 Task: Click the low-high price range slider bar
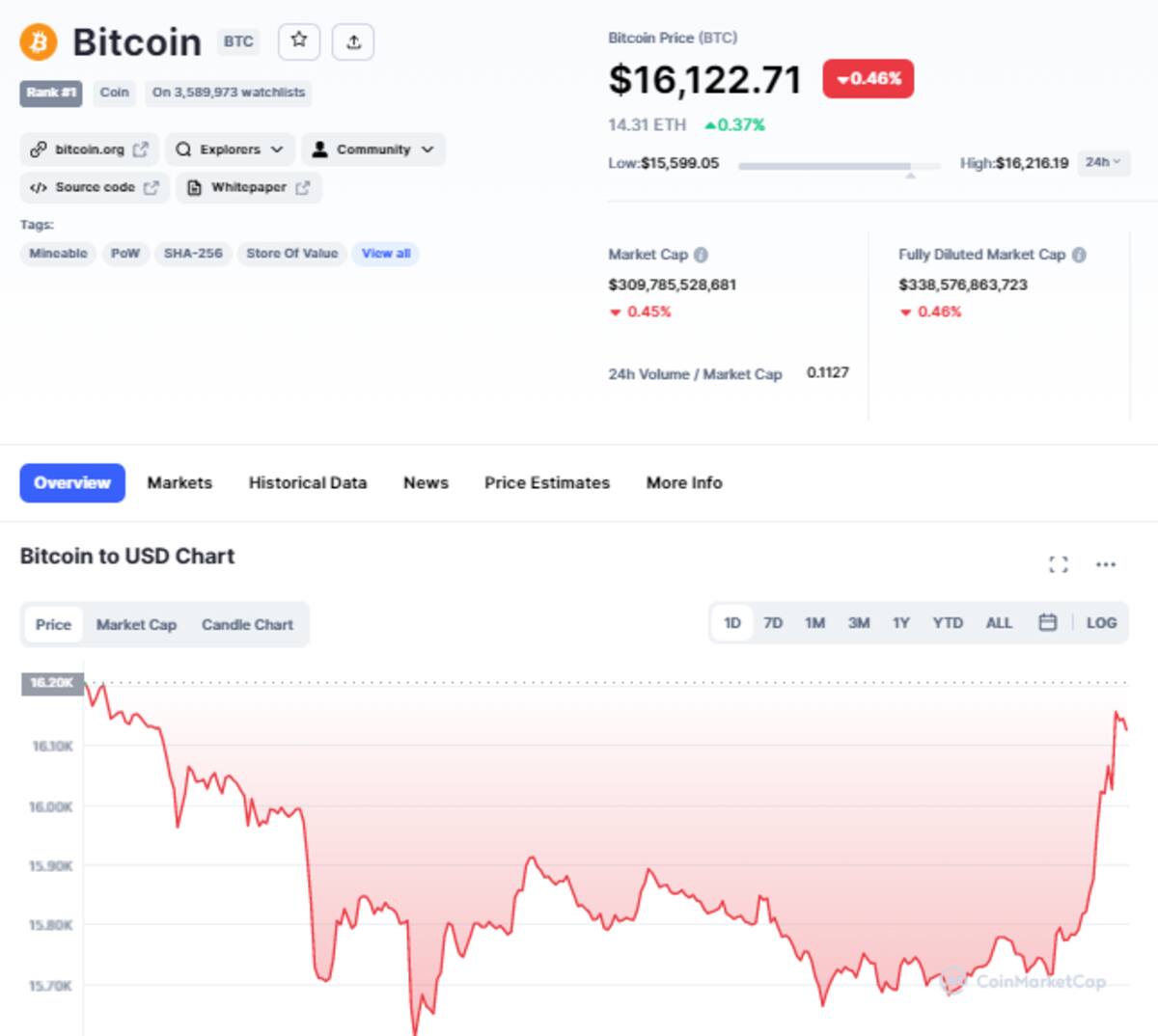coord(839,167)
